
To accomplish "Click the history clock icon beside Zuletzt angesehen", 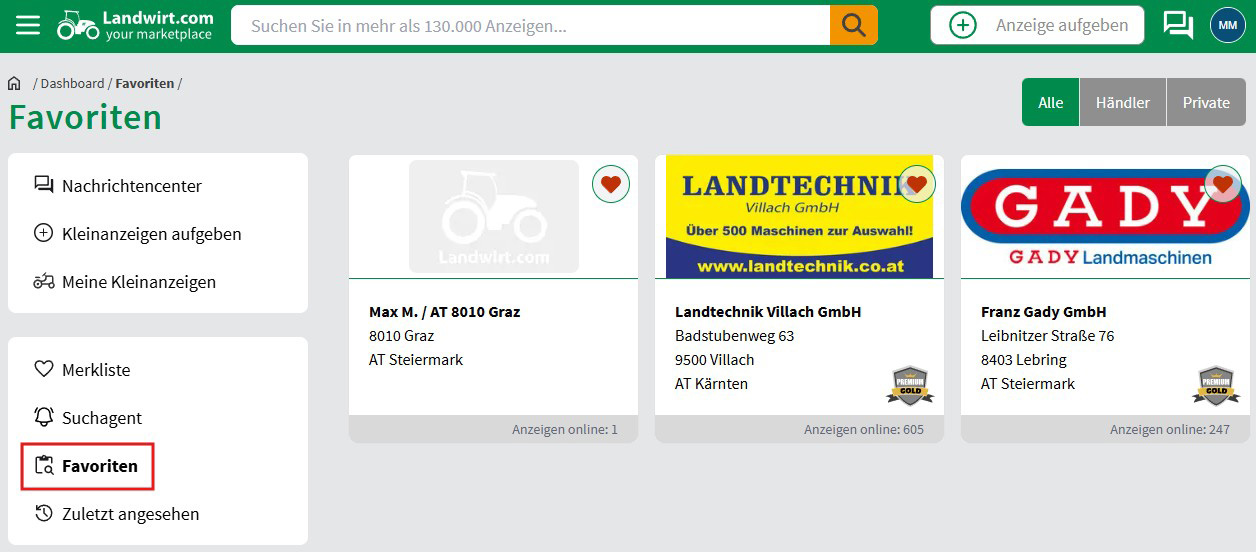I will [44, 513].
